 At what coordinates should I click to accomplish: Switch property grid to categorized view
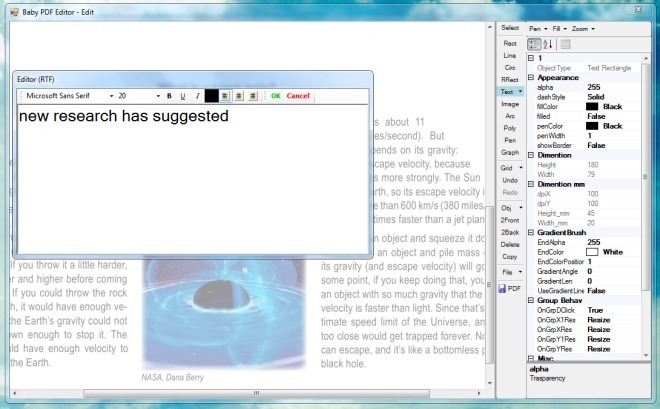tap(534, 44)
